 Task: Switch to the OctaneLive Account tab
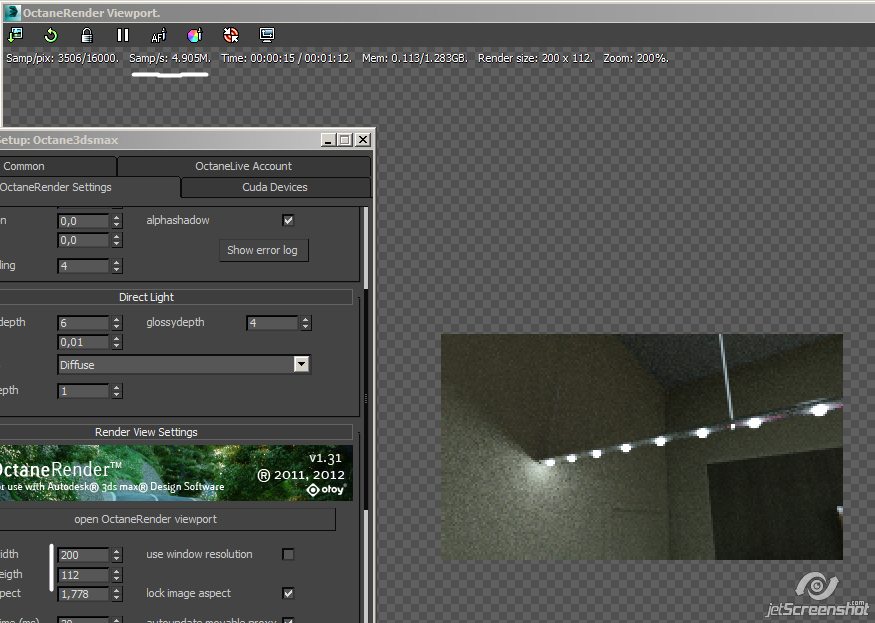point(244,166)
